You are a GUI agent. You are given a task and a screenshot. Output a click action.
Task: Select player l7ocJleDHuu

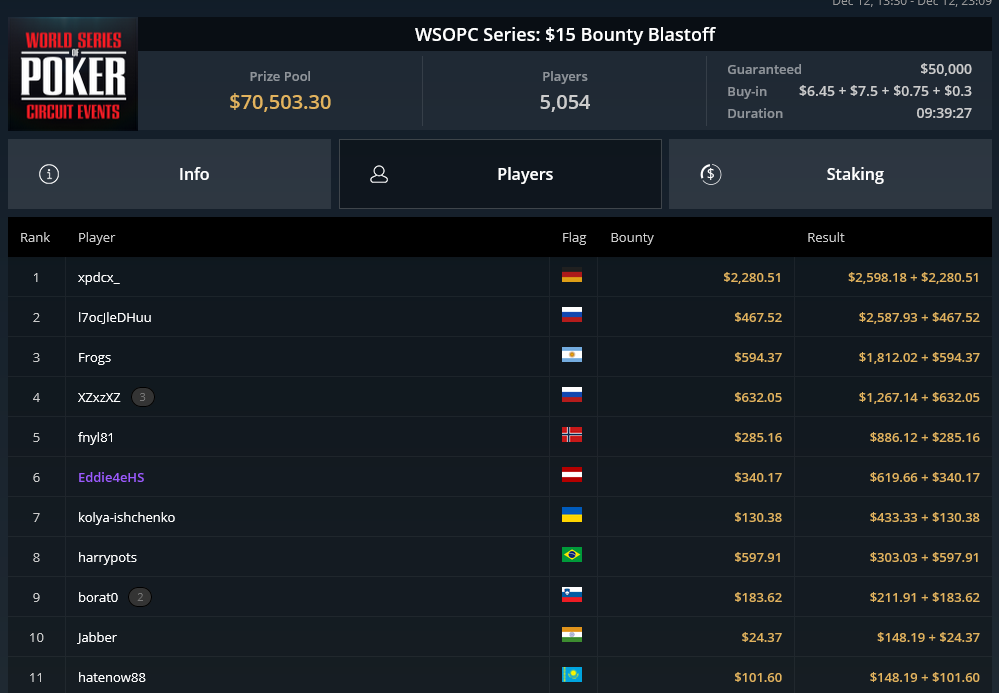coord(115,318)
